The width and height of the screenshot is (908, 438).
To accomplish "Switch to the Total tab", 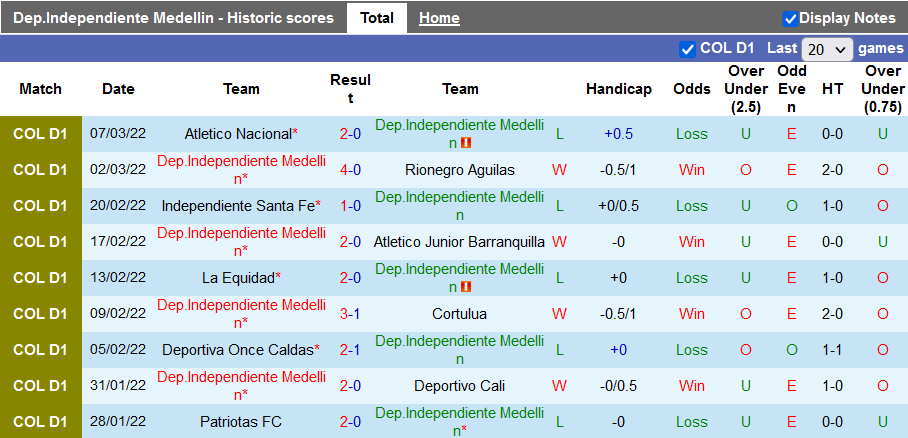I will pos(376,18).
